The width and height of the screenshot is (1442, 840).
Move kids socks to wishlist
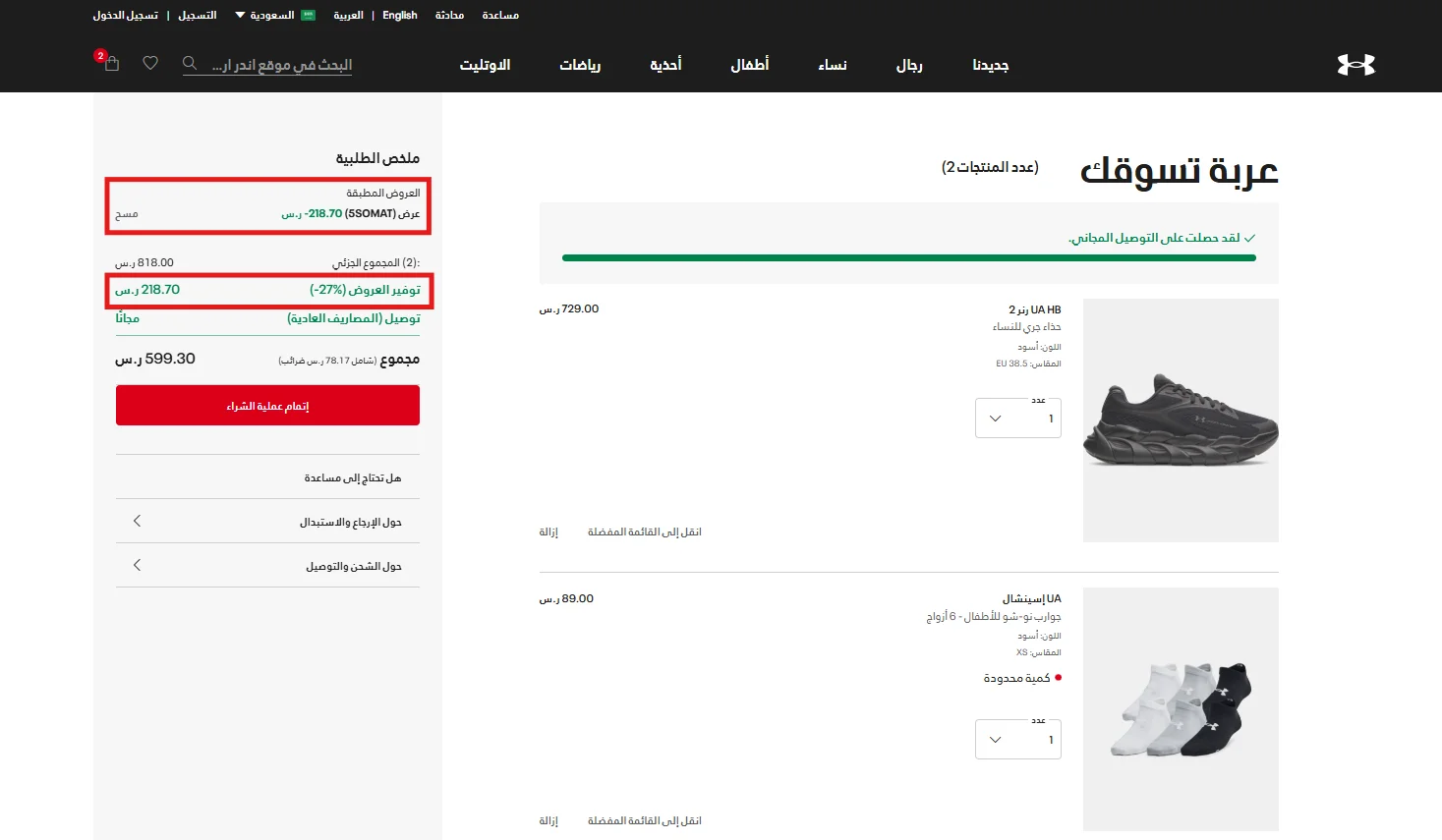pyautogui.click(x=645, y=821)
